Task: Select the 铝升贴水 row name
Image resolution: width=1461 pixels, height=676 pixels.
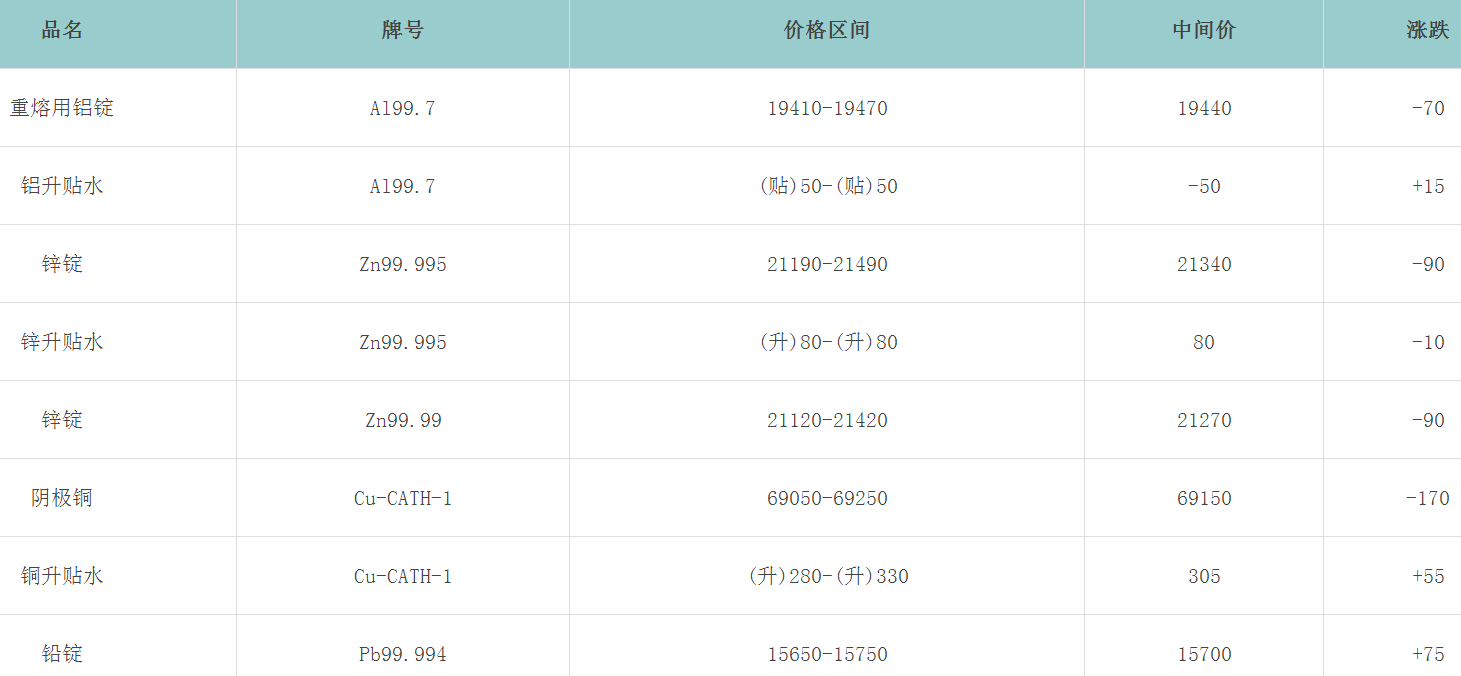Action: [62, 186]
